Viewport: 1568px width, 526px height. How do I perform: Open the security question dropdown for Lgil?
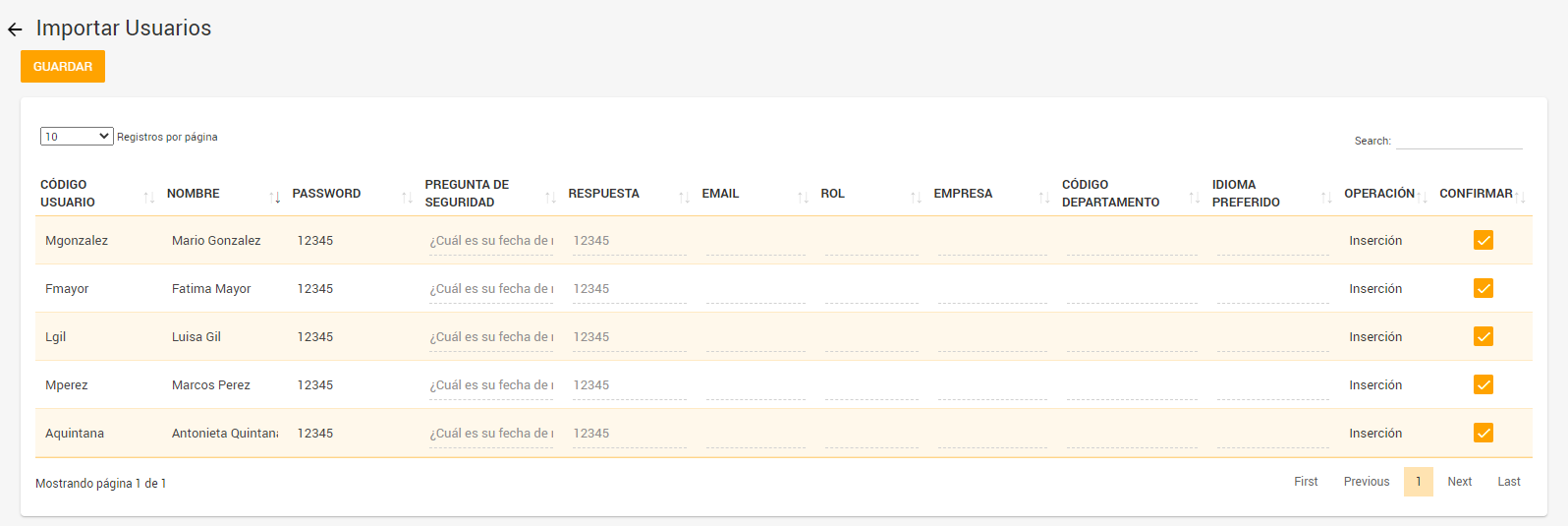coord(491,337)
